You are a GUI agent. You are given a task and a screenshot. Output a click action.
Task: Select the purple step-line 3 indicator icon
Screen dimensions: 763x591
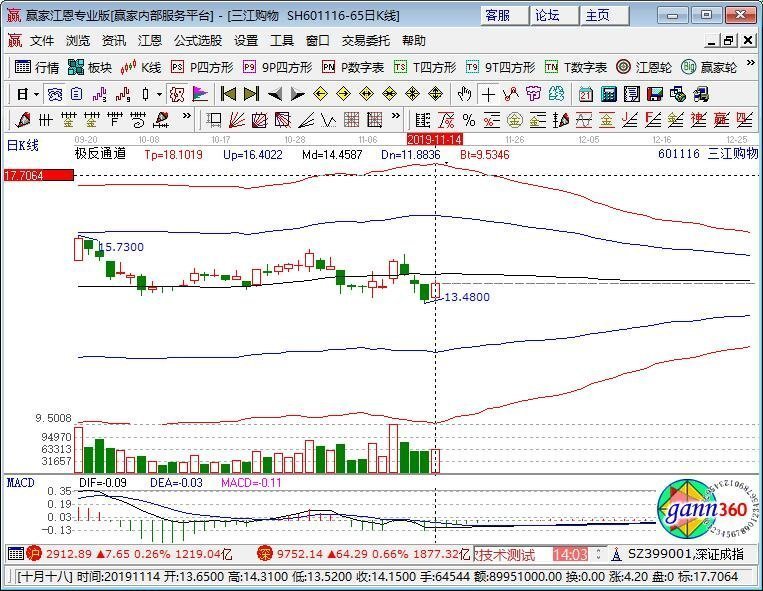(x=99, y=94)
